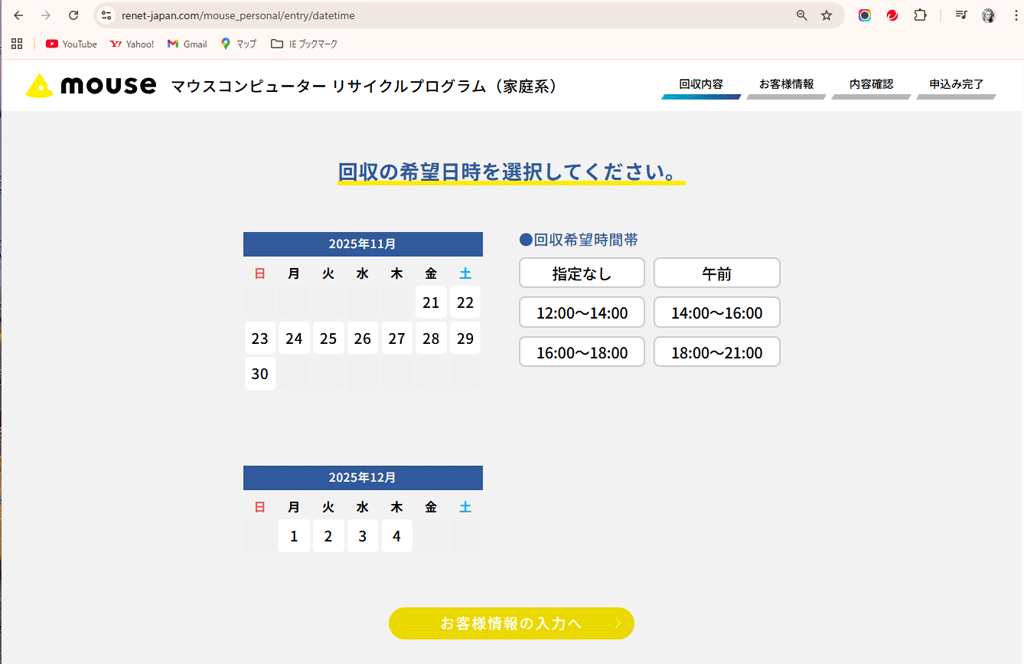Pick November 25 on the calendar

[328, 339]
